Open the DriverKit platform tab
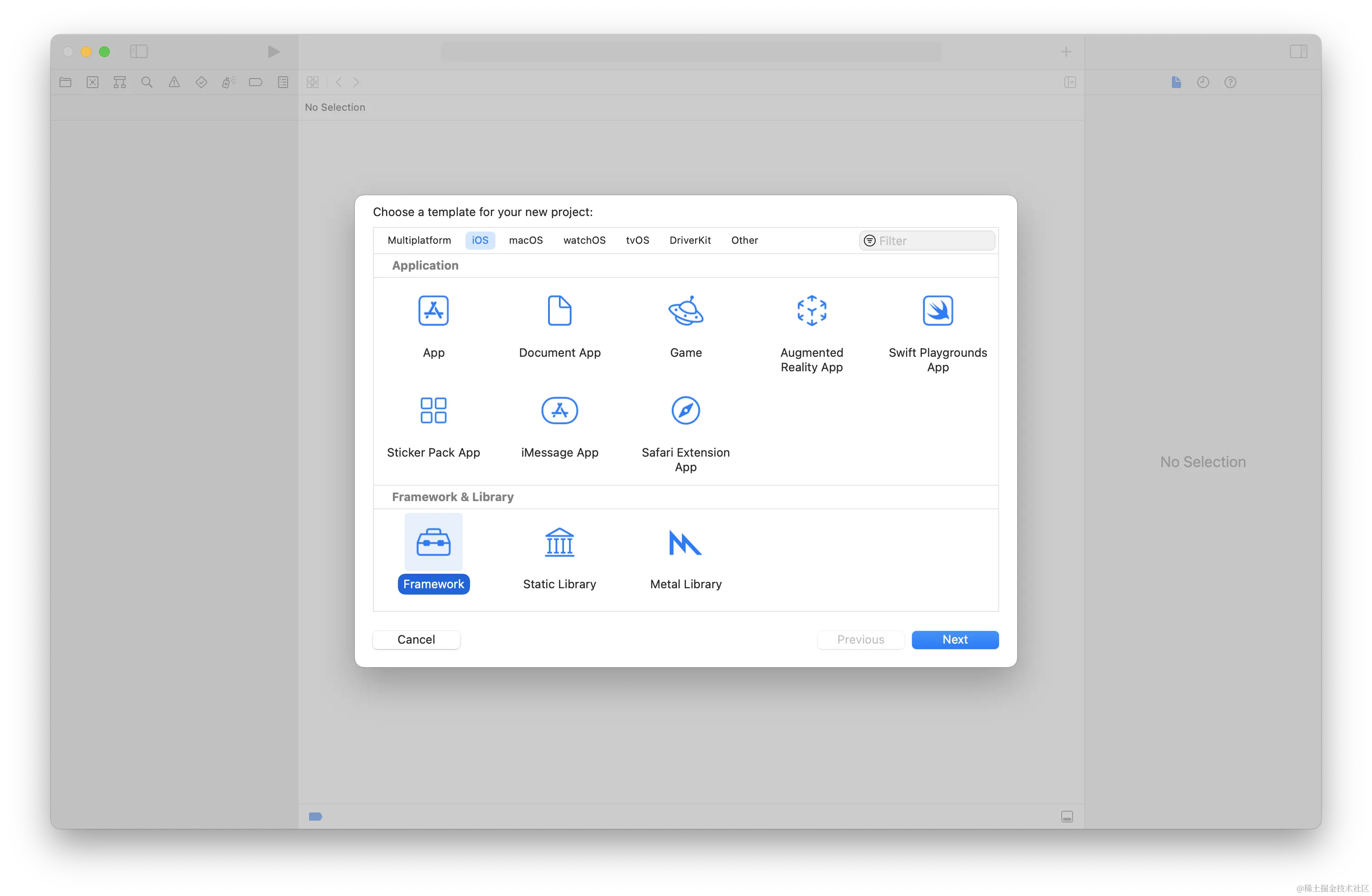 690,241
